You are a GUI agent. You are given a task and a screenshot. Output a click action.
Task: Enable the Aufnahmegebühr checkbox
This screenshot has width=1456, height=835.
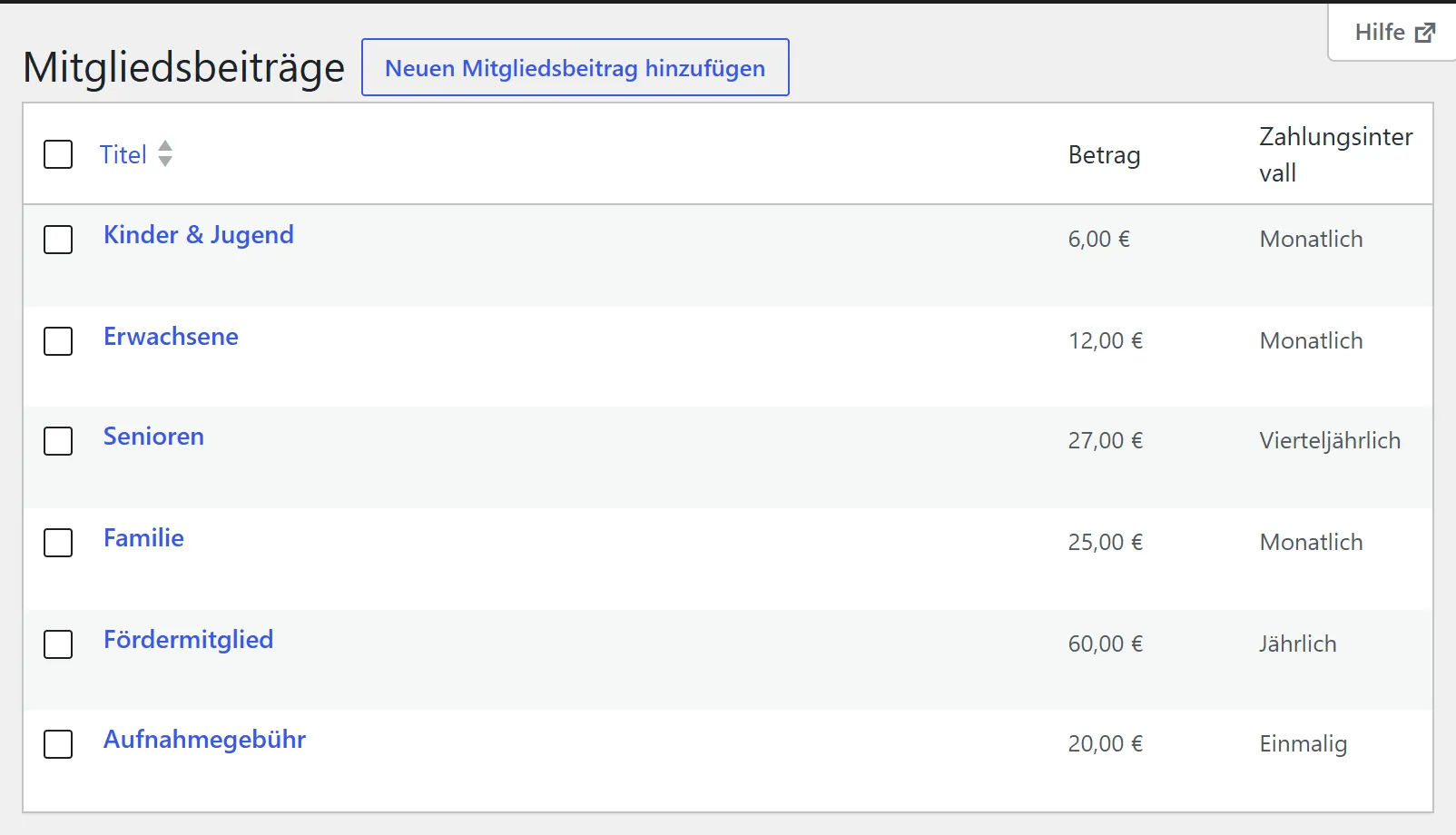coord(58,744)
